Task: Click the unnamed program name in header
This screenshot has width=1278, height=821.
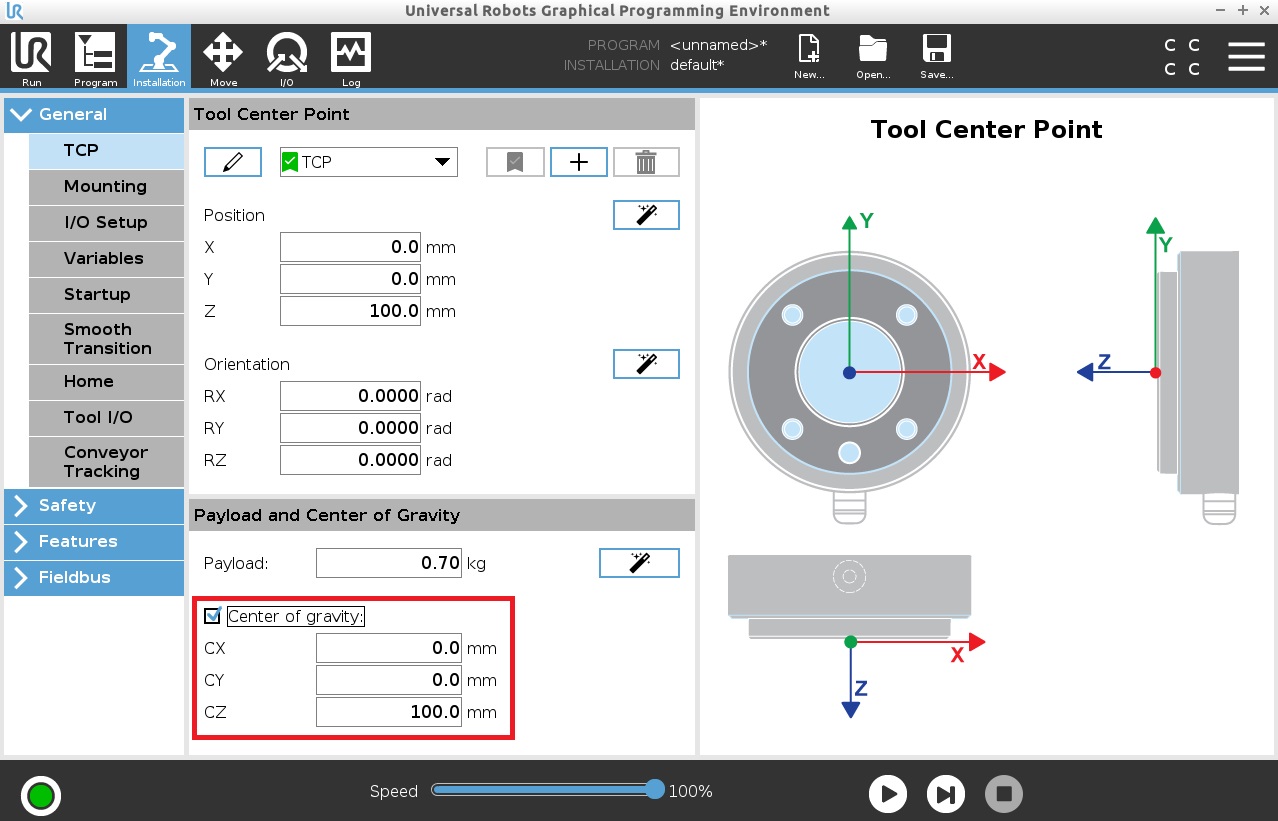Action: point(719,45)
